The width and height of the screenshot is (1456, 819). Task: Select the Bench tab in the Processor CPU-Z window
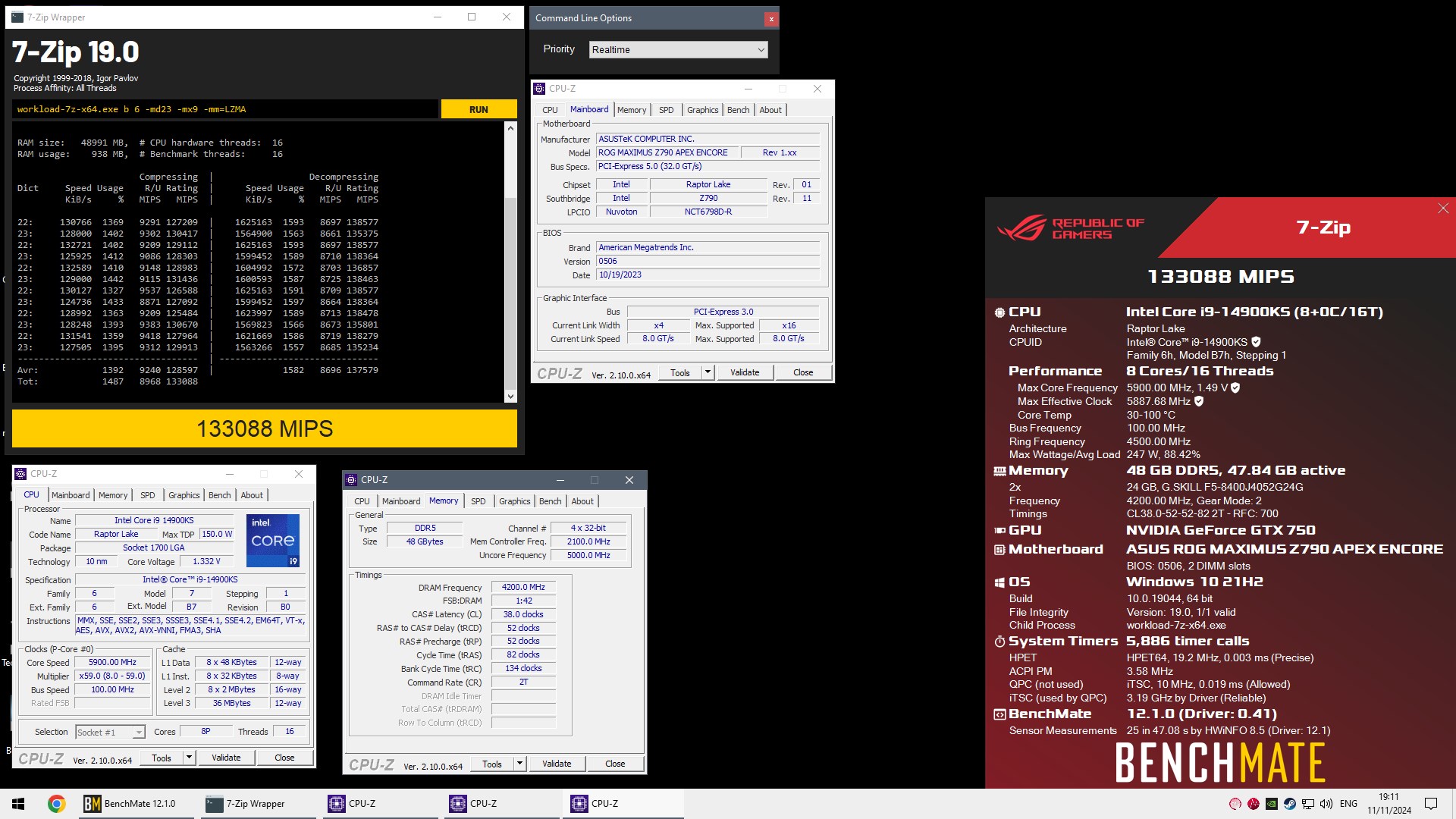(x=219, y=495)
